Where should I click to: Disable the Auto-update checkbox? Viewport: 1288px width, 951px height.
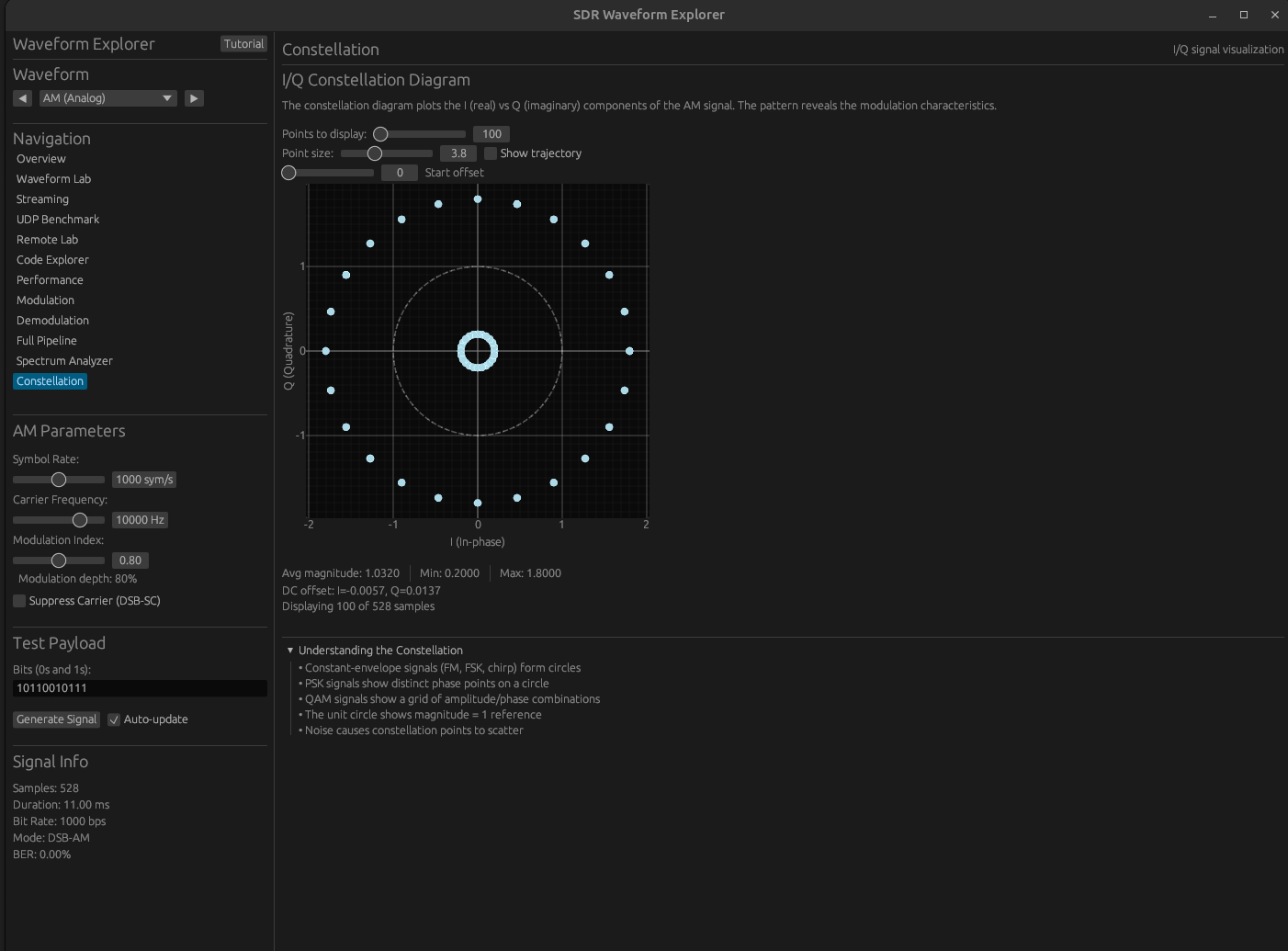pyautogui.click(x=114, y=719)
